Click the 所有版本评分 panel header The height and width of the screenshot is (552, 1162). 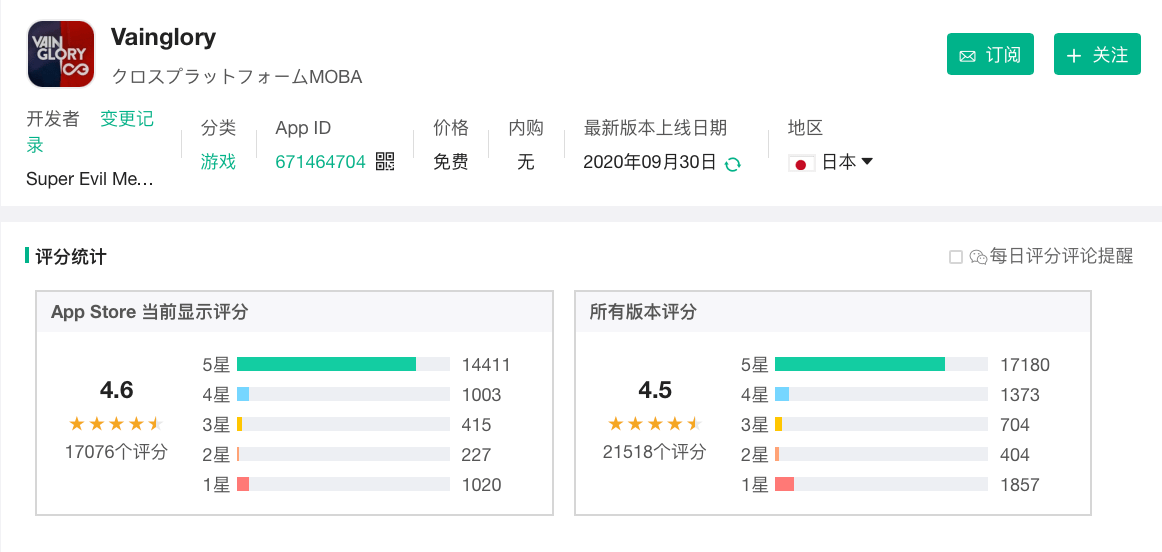pyautogui.click(x=643, y=312)
